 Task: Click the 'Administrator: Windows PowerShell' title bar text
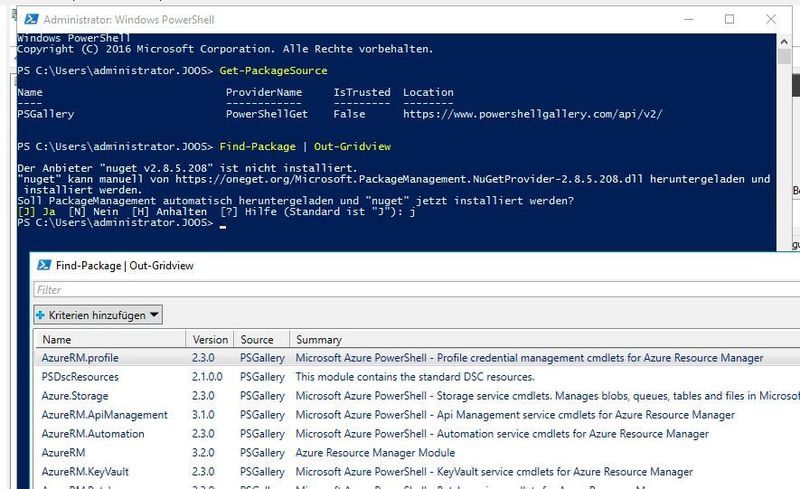coord(129,19)
